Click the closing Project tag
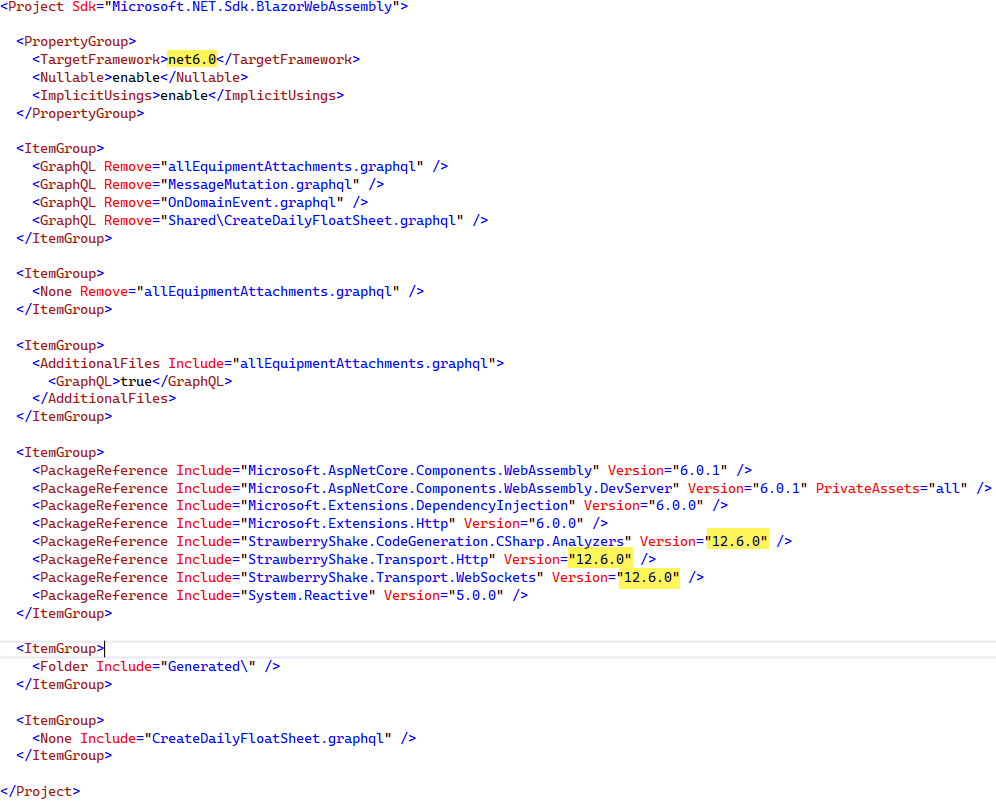This screenshot has height=803, width=996. tap(40, 792)
